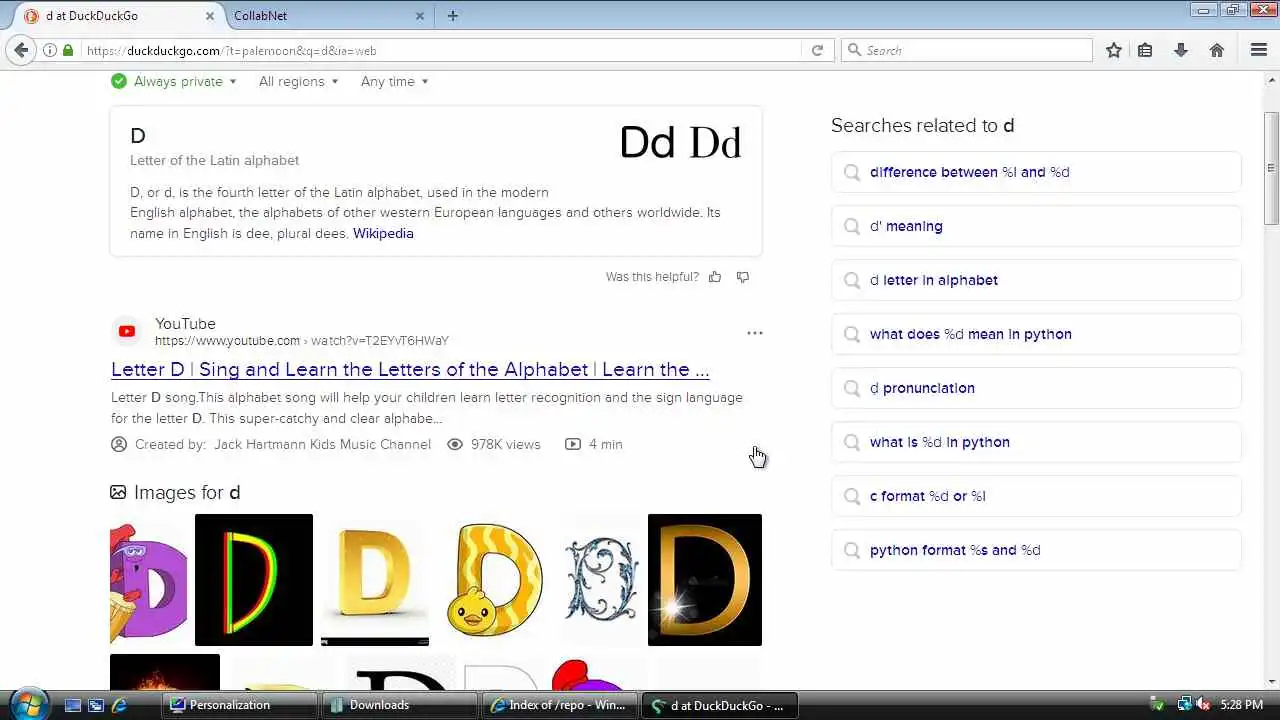Image resolution: width=1280 pixels, height=720 pixels.
Task: Open the Any time filter dropdown
Action: 394,81
